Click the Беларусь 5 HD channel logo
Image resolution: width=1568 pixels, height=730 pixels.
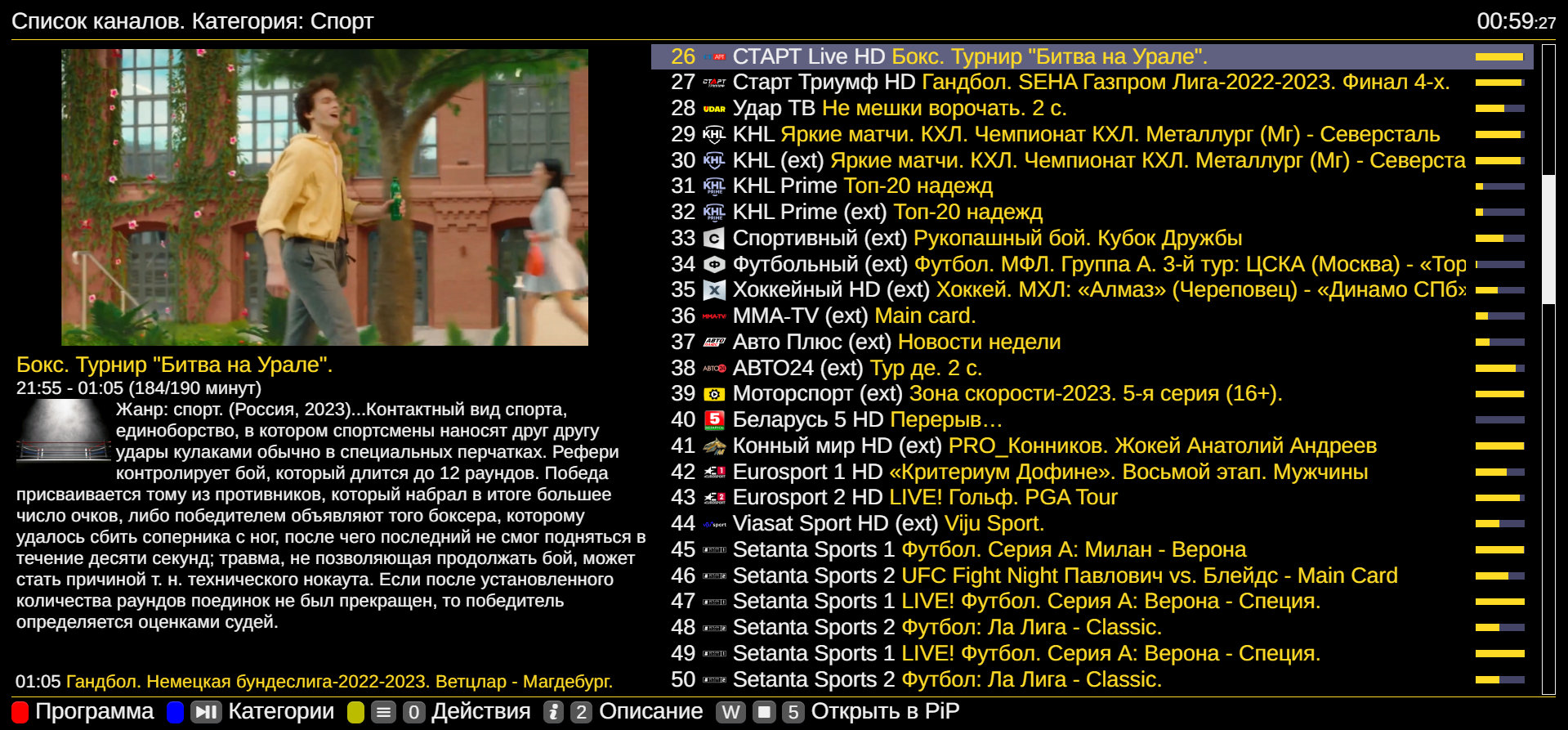[x=714, y=420]
